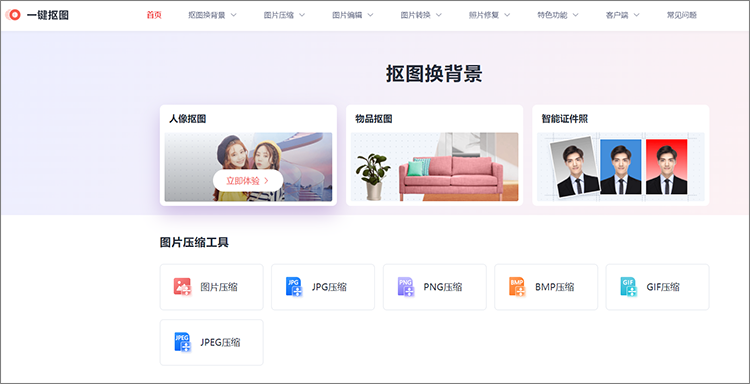The image size is (750, 384).
Task: Expand the chevron next to 抠图换背景
Action: point(233,15)
